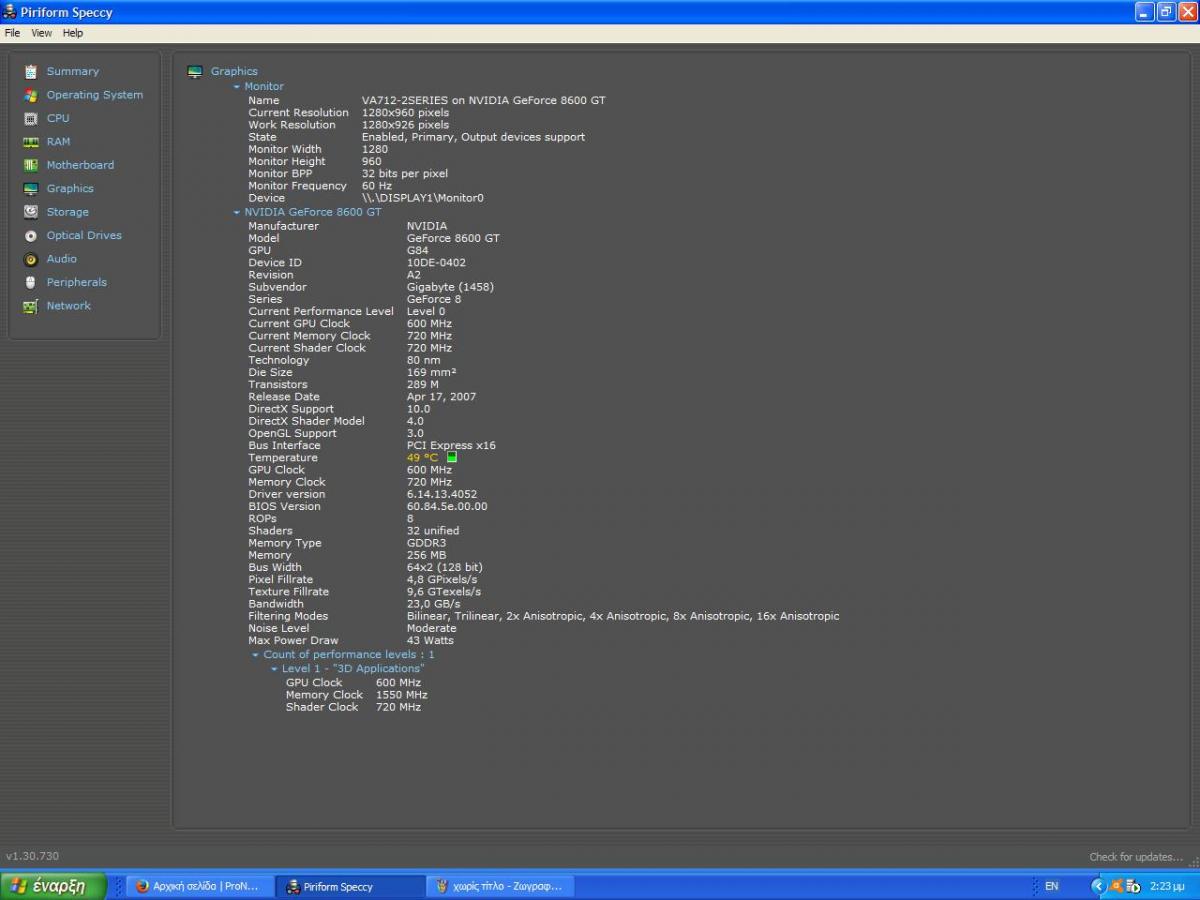
Task: Click the Subvendor Gigabyte (1458) value
Action: 450,287
